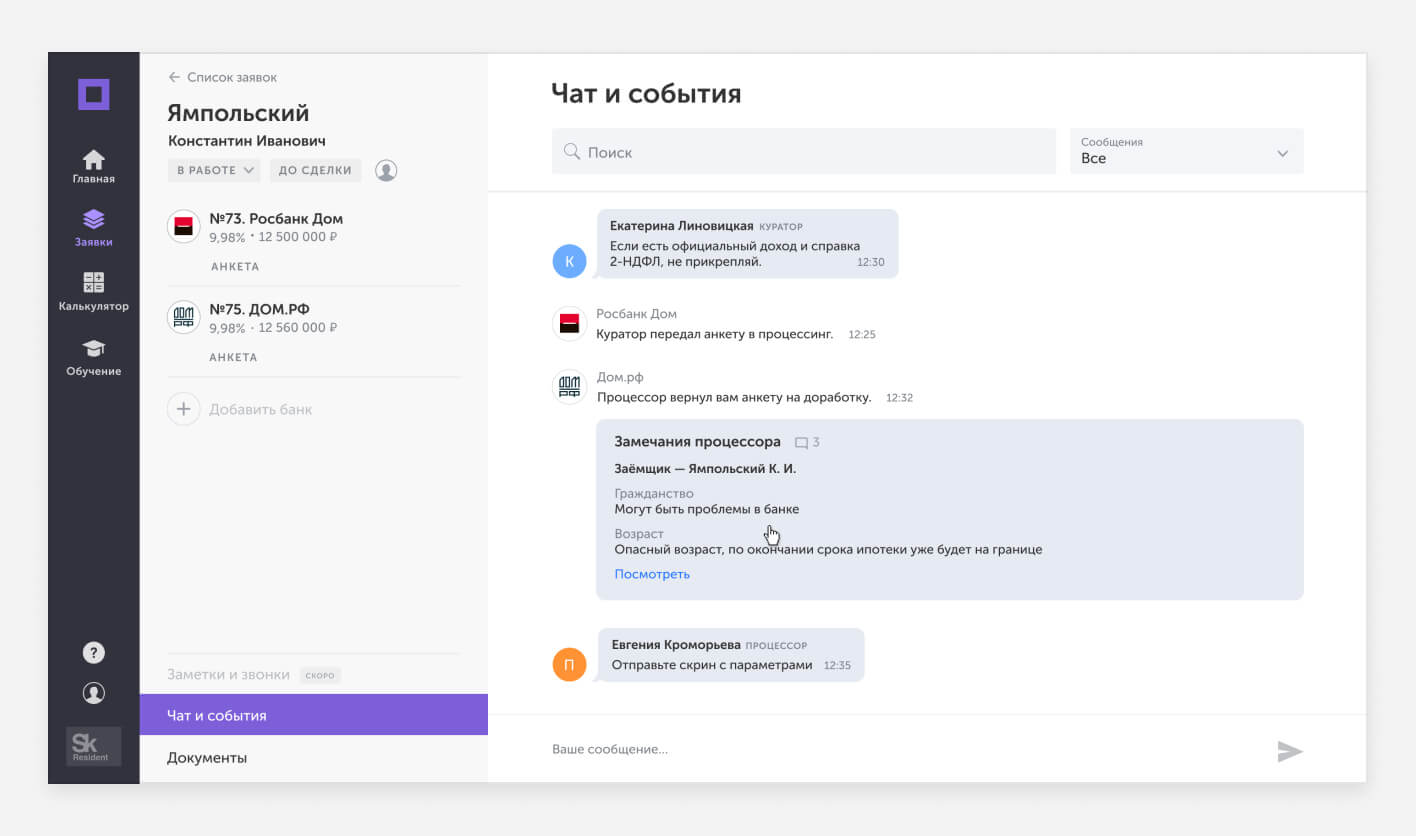Click message Куратор передал анкету в процессинг
The image size is (1416, 836).
pyautogui.click(x=714, y=334)
